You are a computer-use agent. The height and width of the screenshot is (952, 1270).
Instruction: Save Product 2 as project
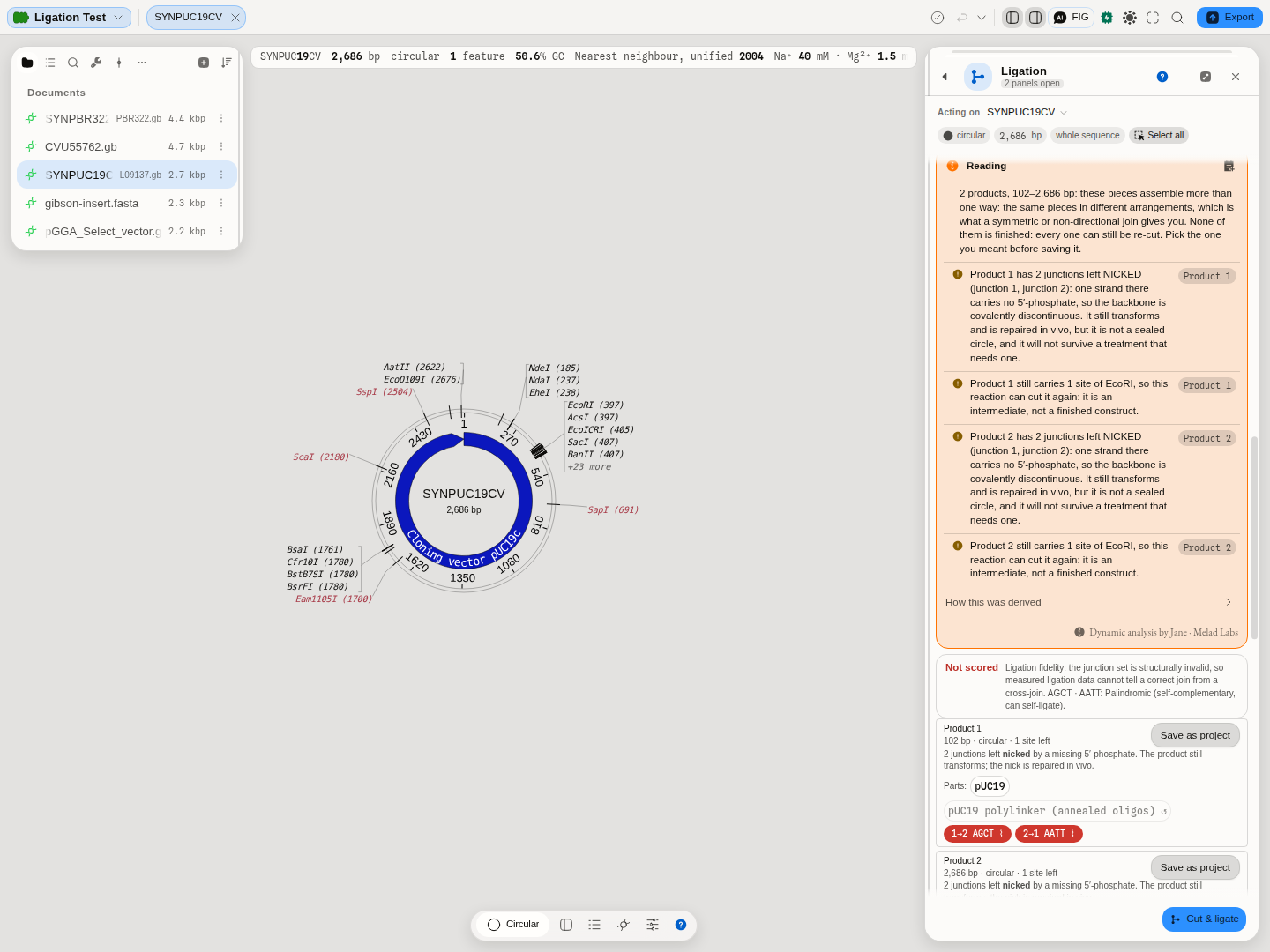[1195, 867]
